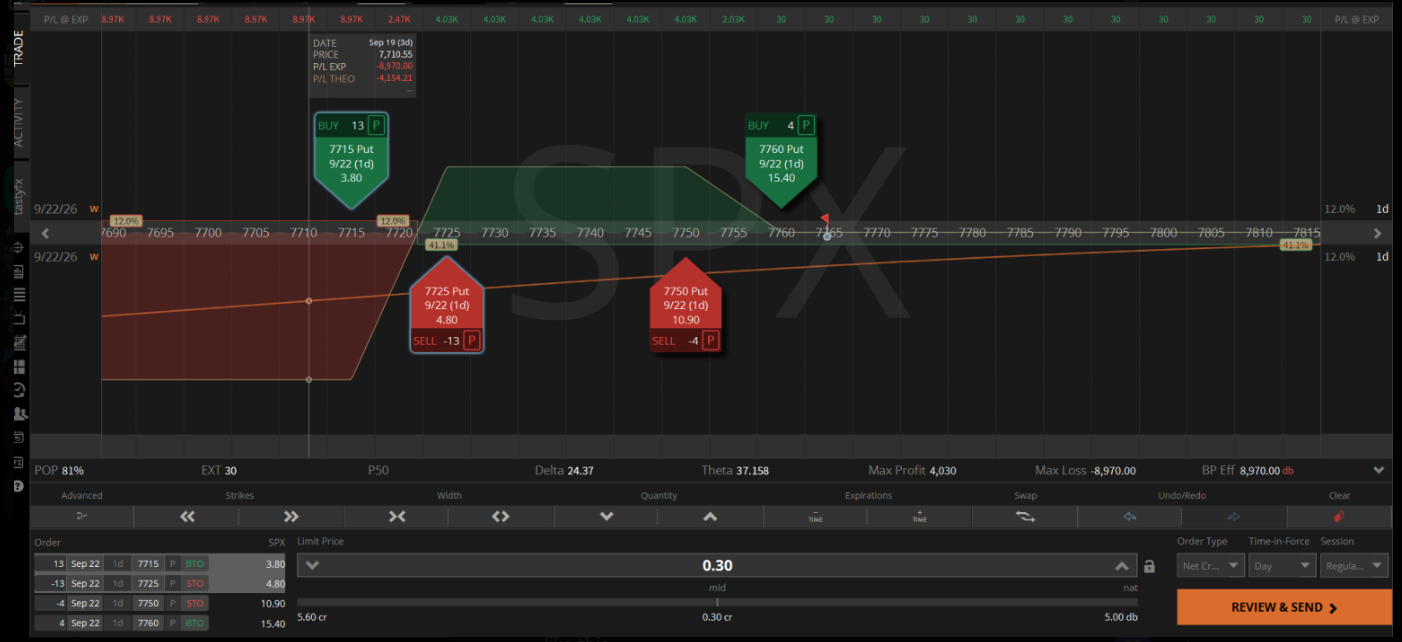This screenshot has height=642, width=1402.
Task: Lower the limit price with down chevron
Action: (312, 565)
